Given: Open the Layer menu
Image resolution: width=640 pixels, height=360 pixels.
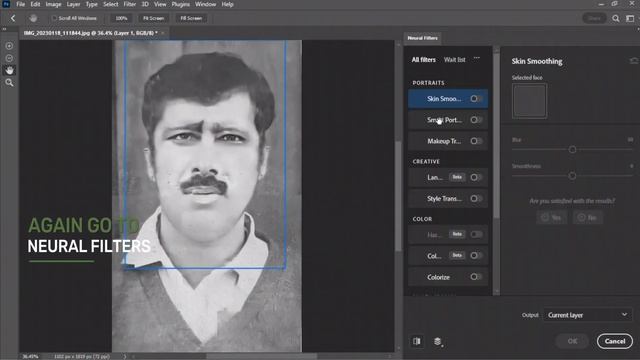Looking at the screenshot, I should point(73,4).
